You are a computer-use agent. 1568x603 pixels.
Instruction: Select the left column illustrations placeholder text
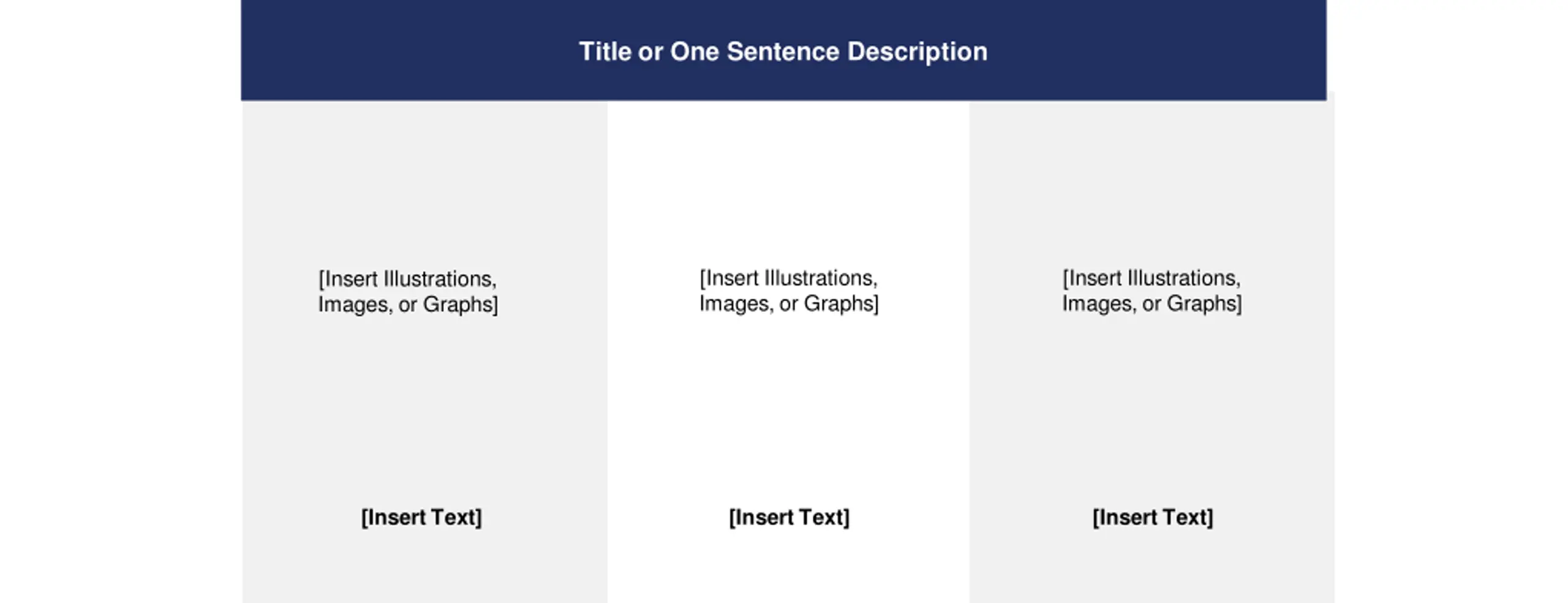408,292
